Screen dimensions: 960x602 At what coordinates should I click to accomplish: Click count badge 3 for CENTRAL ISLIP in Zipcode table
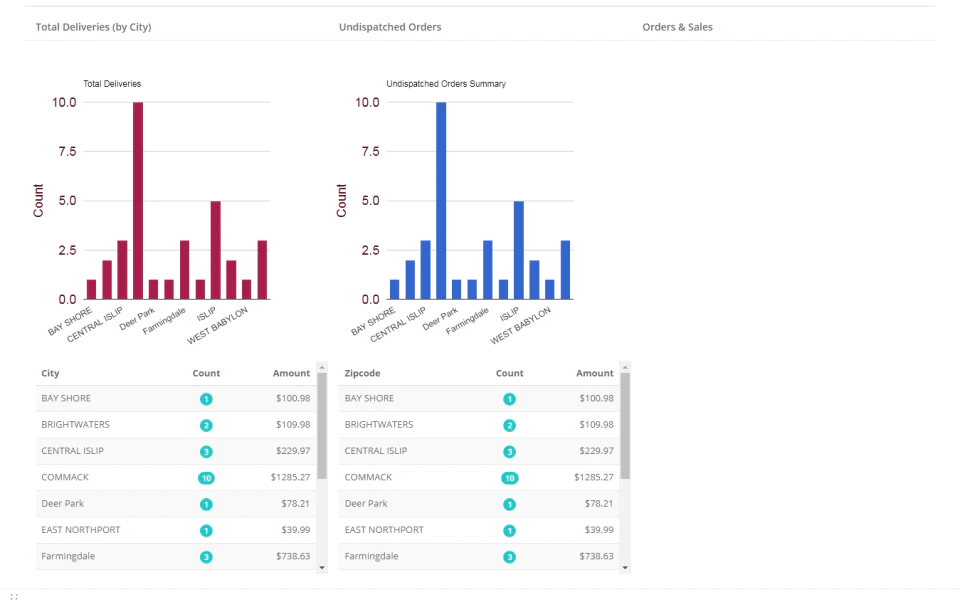pyautogui.click(x=509, y=452)
